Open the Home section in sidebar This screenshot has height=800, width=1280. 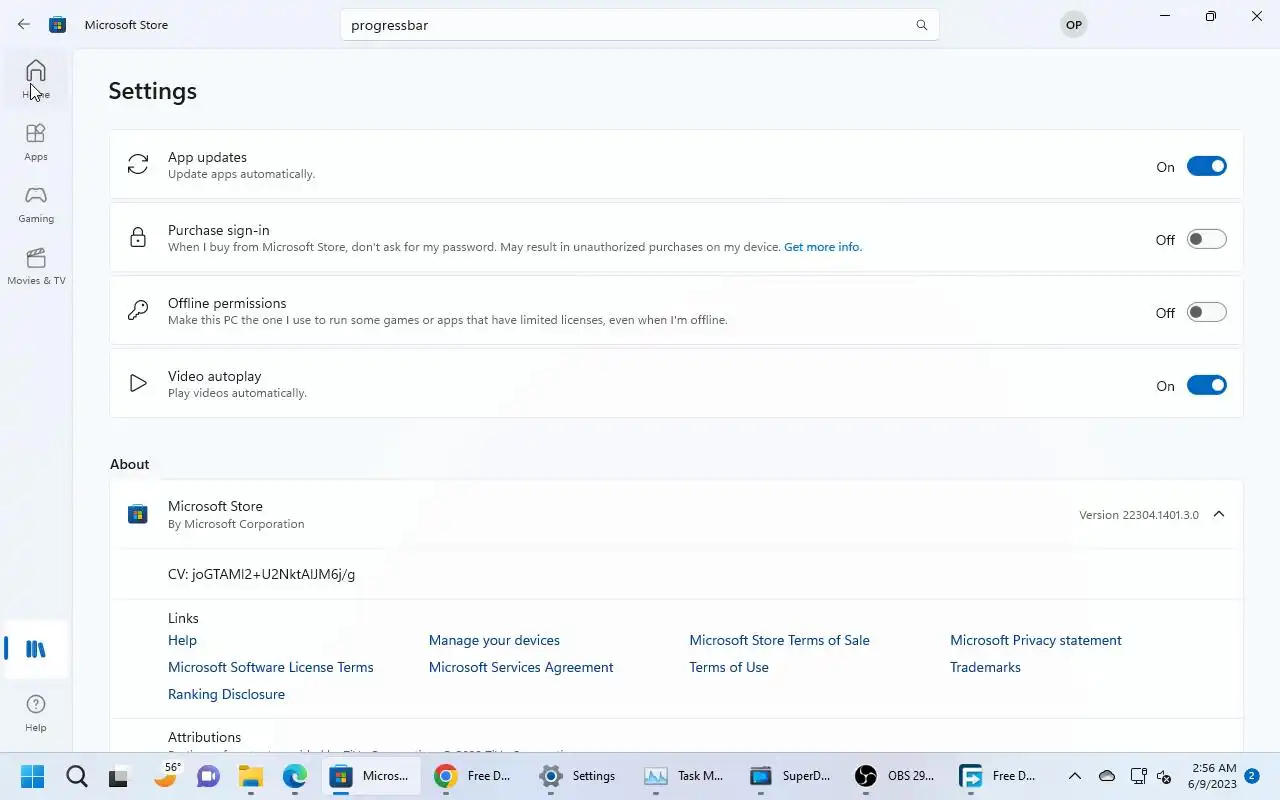36,79
